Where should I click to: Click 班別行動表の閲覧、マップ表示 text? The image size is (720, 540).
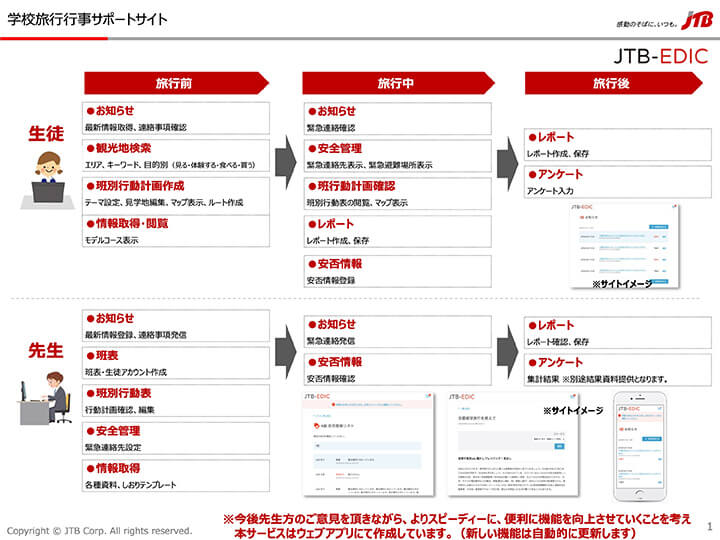pyautogui.click(x=357, y=202)
